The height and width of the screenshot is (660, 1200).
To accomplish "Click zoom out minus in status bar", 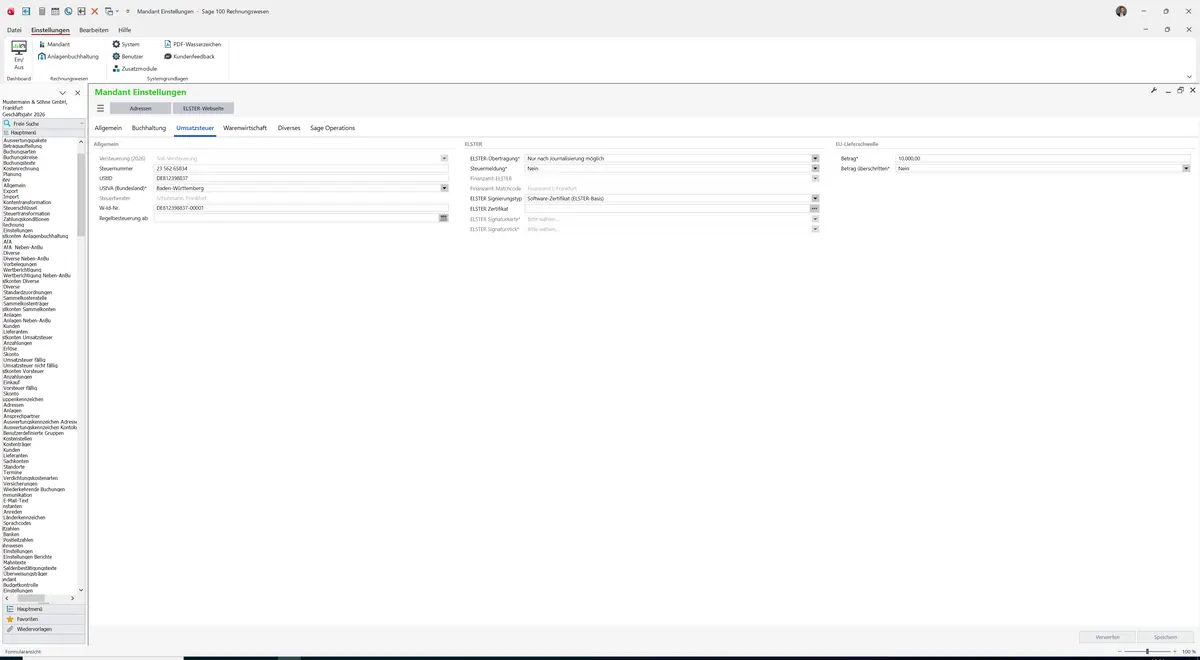I will (1119, 652).
